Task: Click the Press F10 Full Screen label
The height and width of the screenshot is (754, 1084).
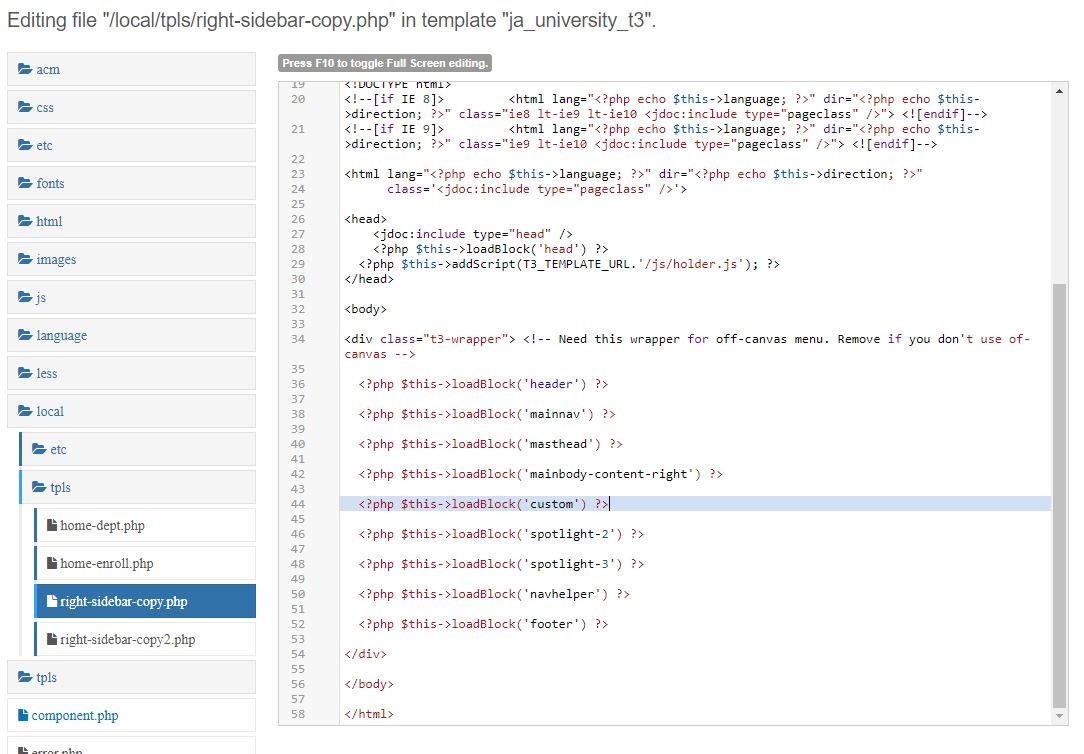Action: (385, 63)
